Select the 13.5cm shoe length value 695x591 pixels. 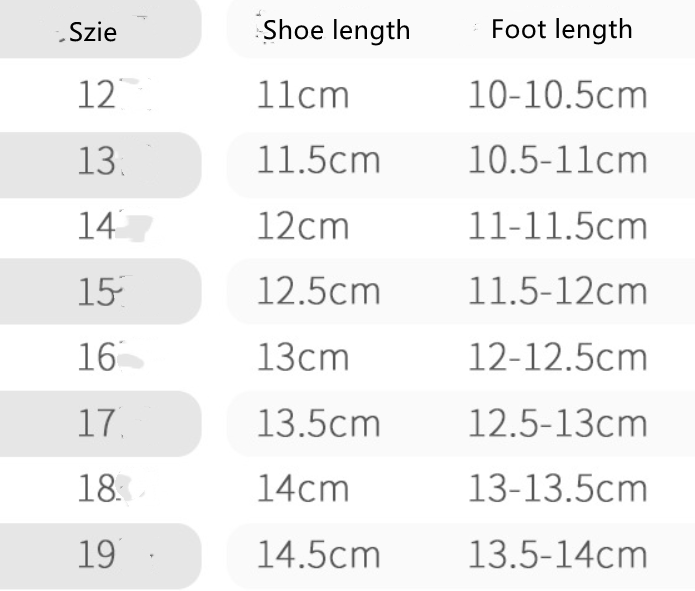point(319,423)
